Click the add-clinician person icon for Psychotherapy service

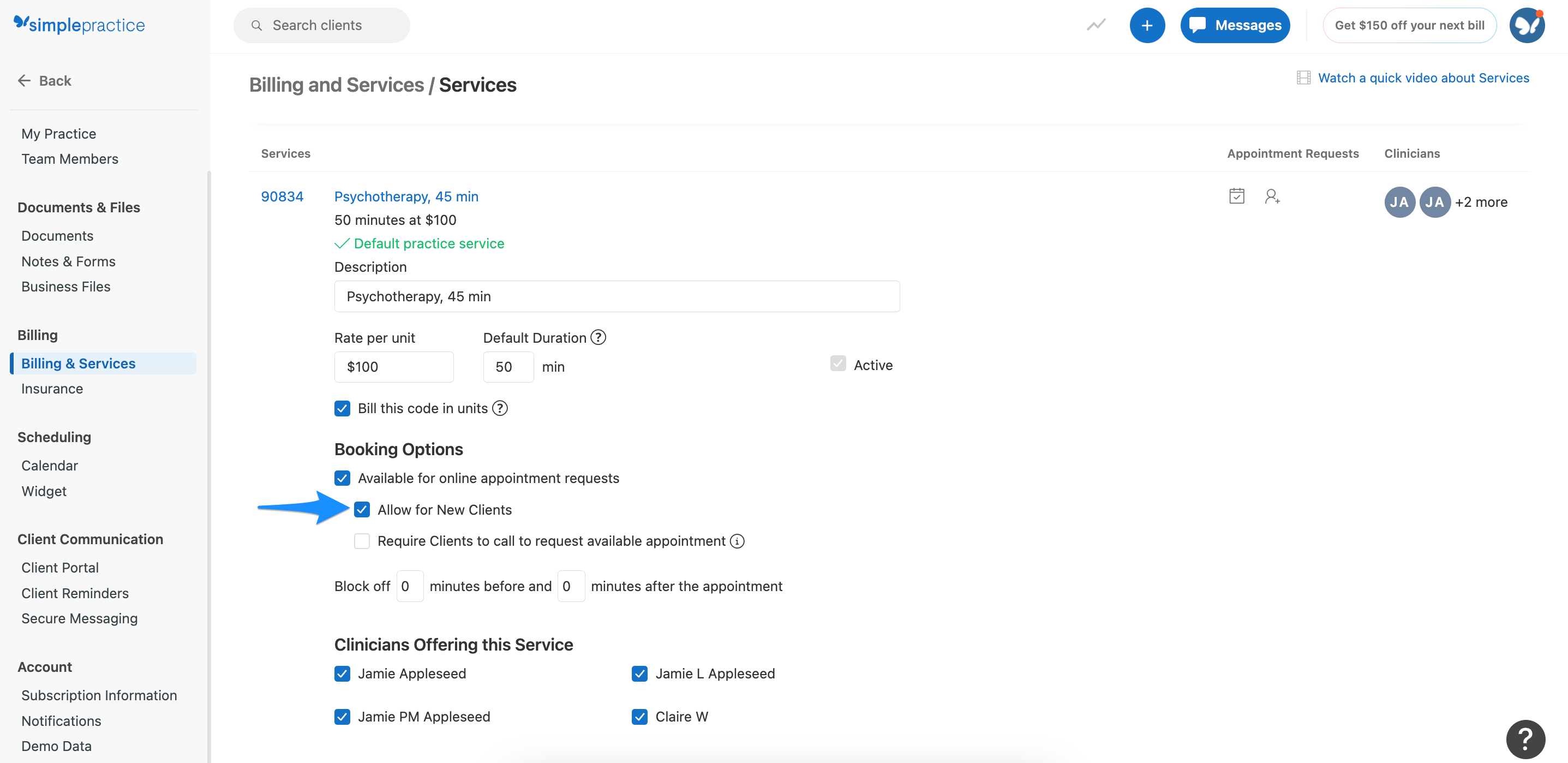pyautogui.click(x=1272, y=196)
